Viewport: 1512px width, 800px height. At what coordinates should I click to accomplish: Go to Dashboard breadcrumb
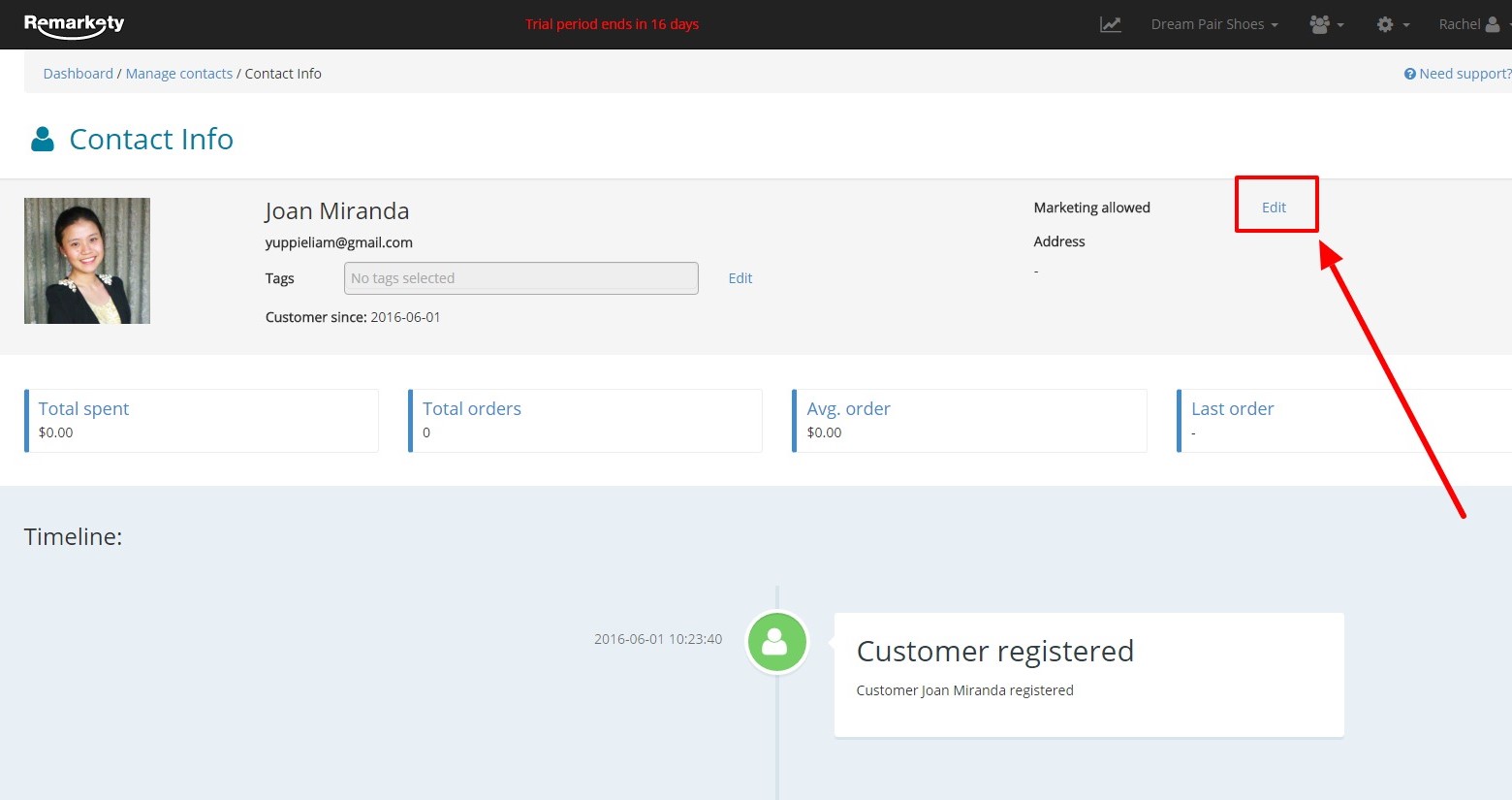[79, 74]
